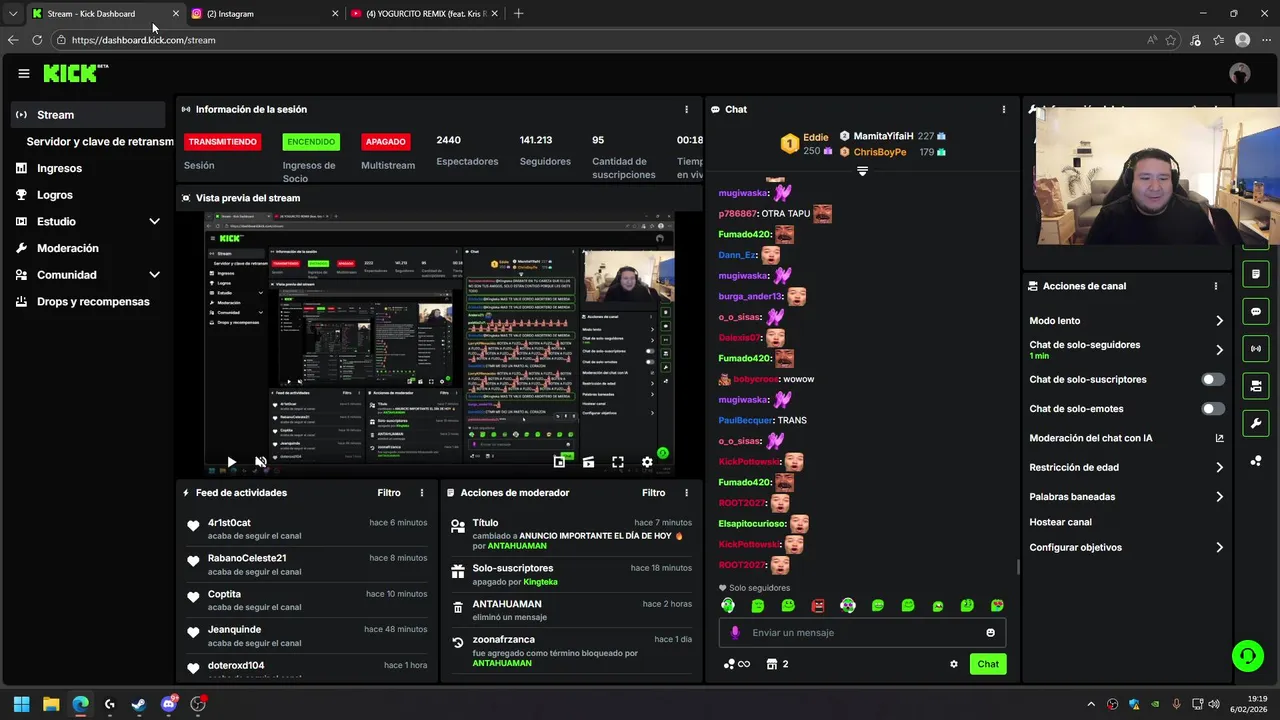Image resolution: width=1280 pixels, height=720 pixels.
Task: Open chat settings gear icon
Action: click(953, 664)
